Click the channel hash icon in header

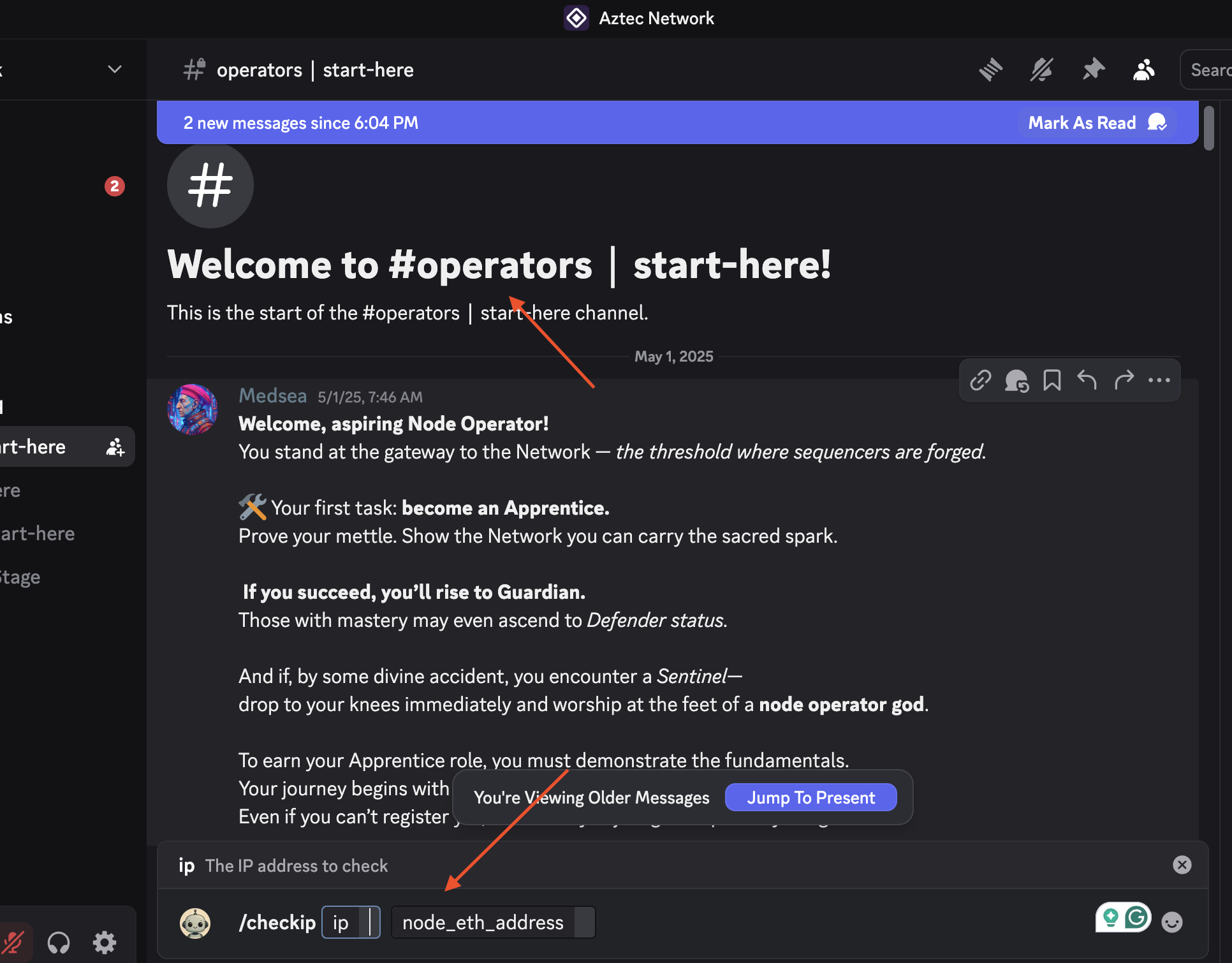pyautogui.click(x=194, y=70)
